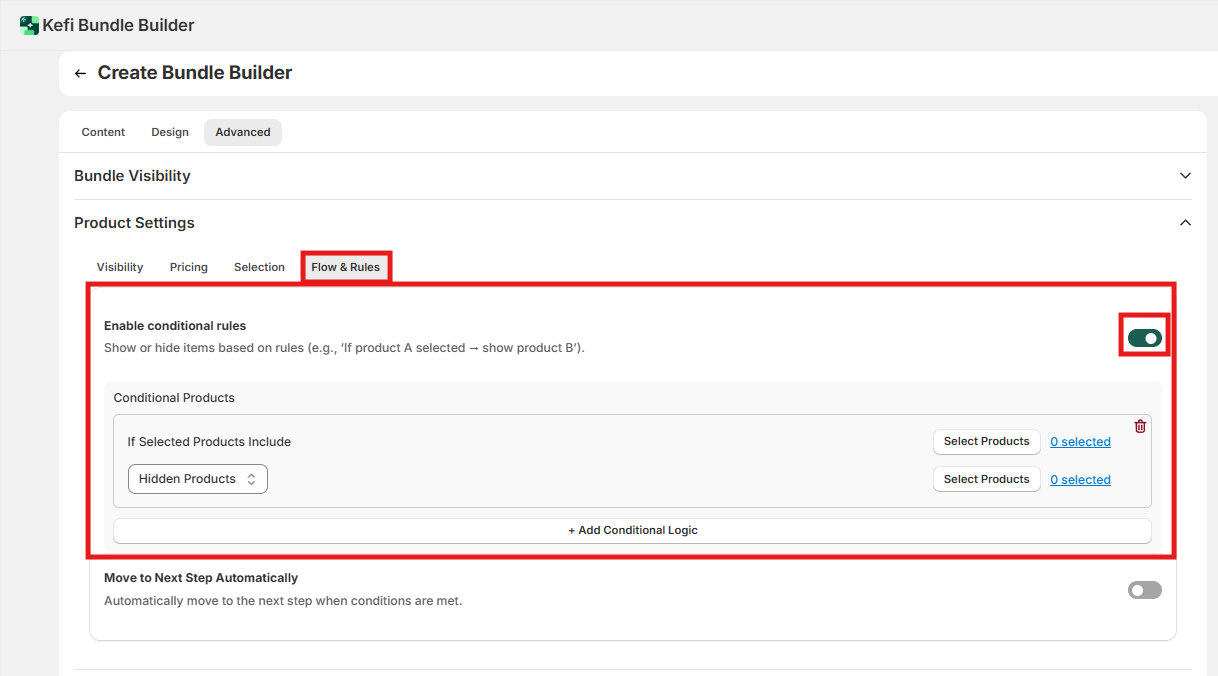Collapse the Product Settings section chevron
1218x676 pixels.
pos(1185,223)
